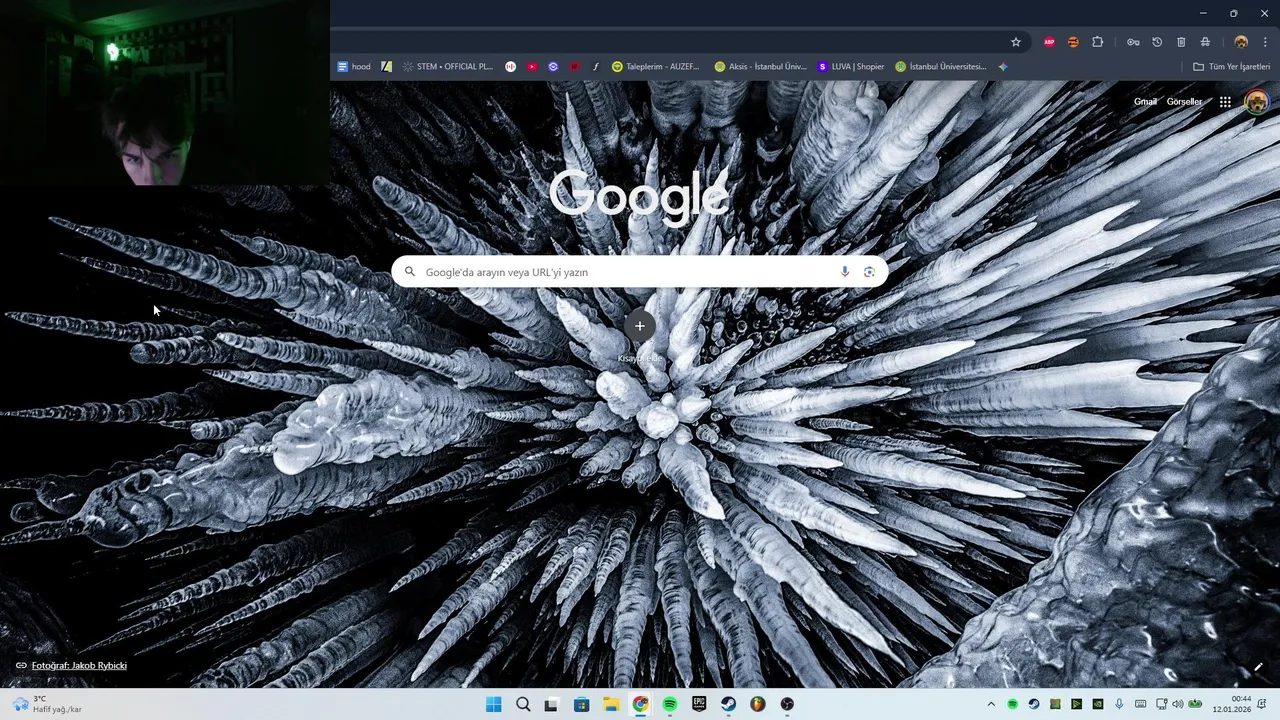Viewport: 1280px width, 720px height.
Task: Open OBS Studio from taskbar
Action: (x=787, y=704)
